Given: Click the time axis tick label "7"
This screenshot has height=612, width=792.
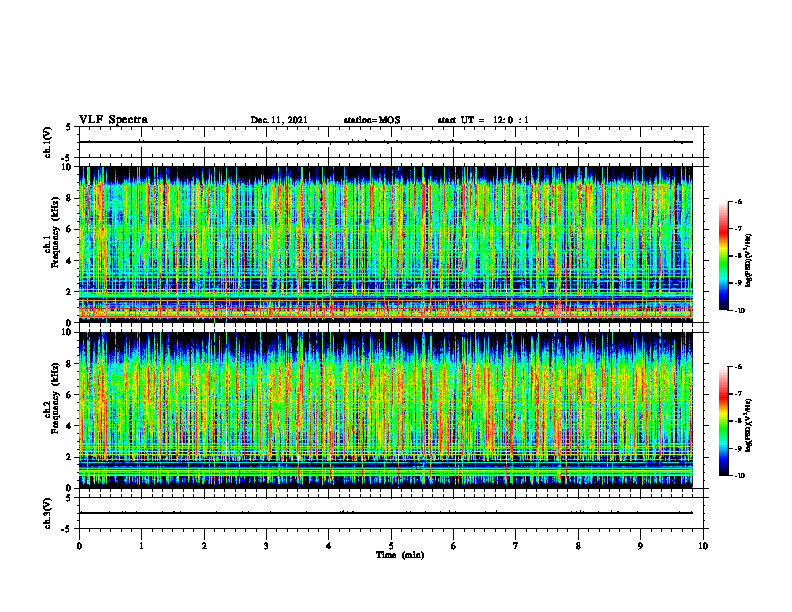Looking at the screenshot, I should click(516, 546).
